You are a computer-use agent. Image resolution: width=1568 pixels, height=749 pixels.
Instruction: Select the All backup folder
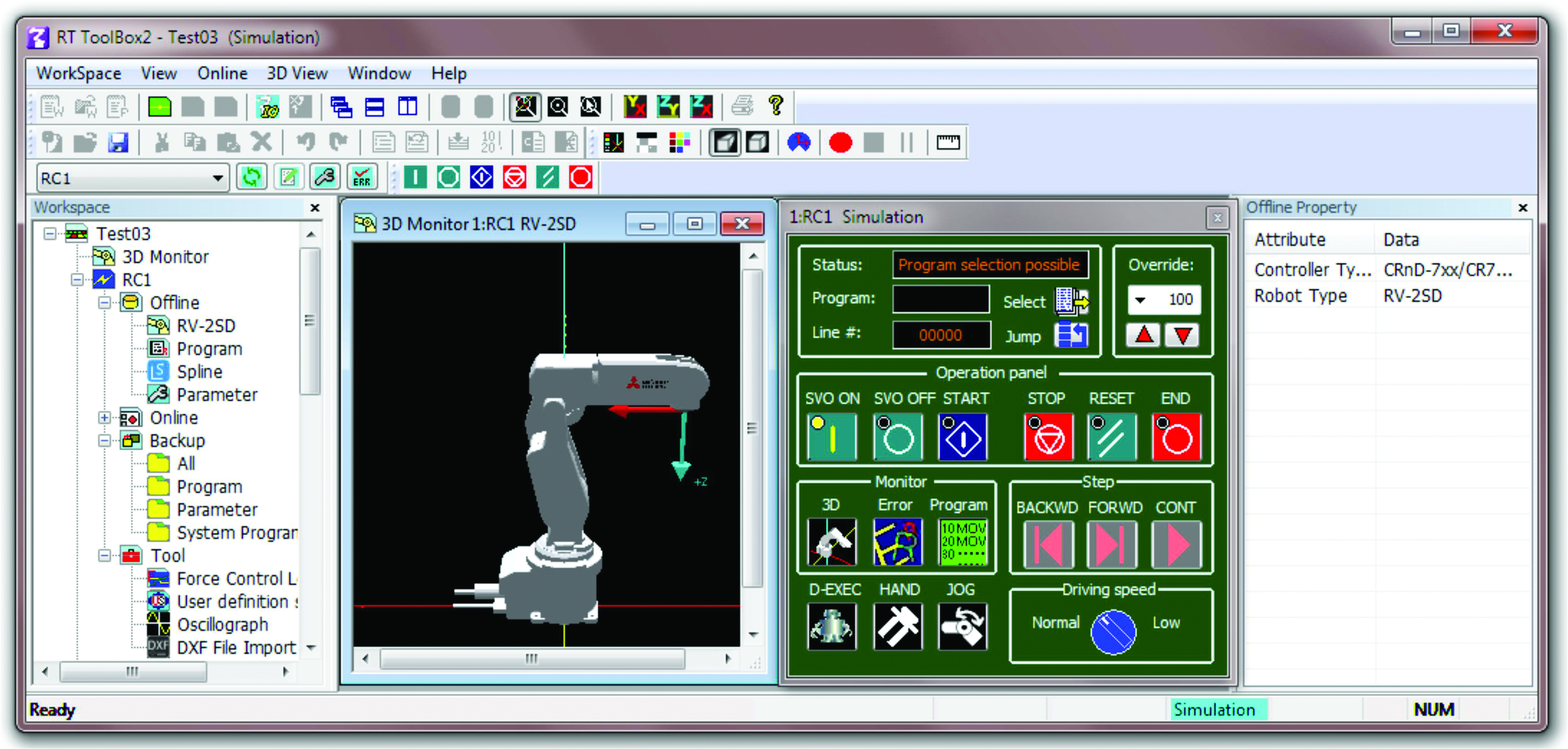pos(186,463)
